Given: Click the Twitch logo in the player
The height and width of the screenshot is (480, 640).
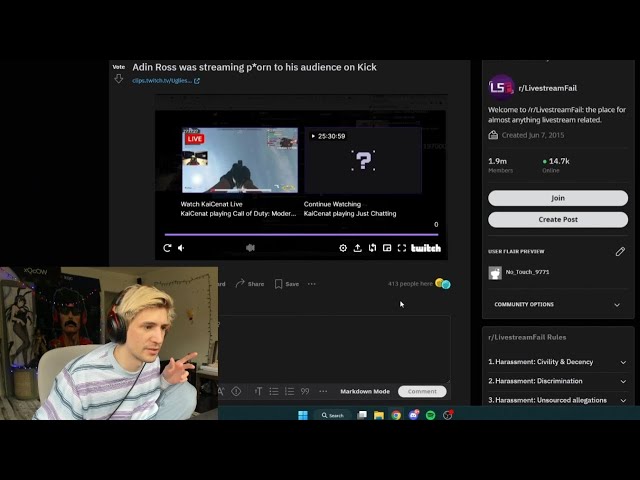Looking at the screenshot, I should 426,248.
